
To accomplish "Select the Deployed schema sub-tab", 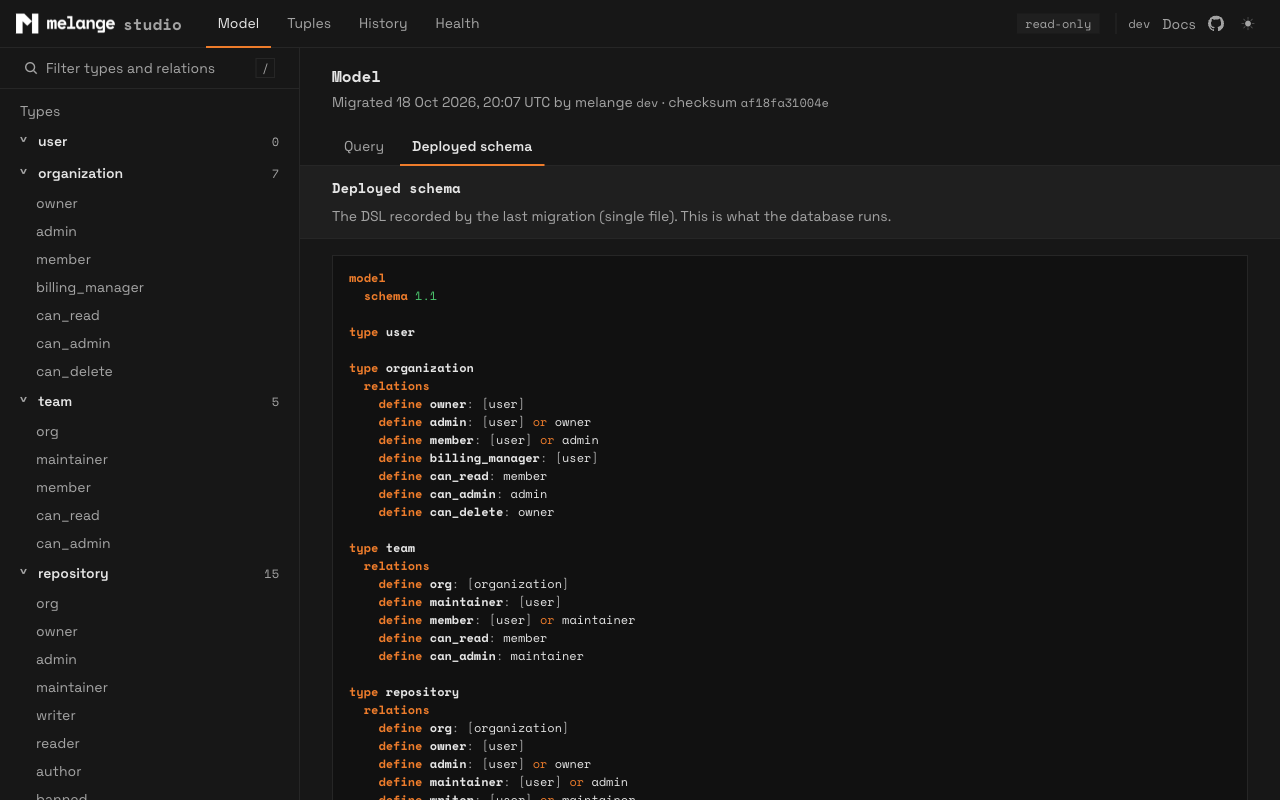I will click(x=472, y=146).
